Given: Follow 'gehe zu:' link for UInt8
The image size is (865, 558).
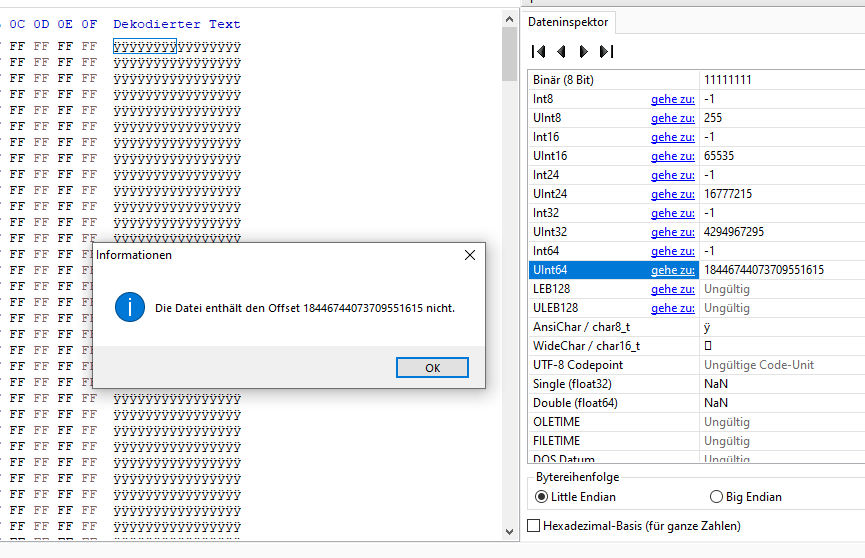Looking at the screenshot, I should [672, 118].
